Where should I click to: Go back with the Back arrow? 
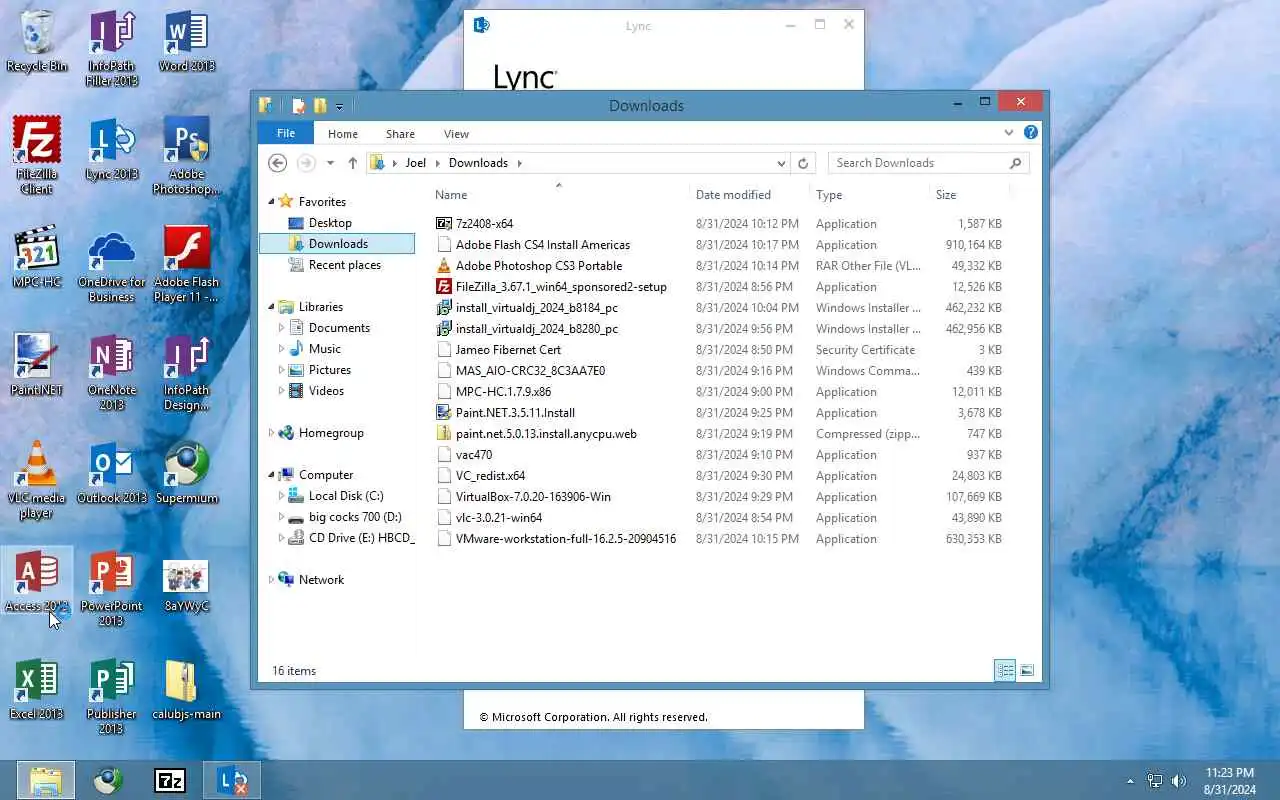278,163
